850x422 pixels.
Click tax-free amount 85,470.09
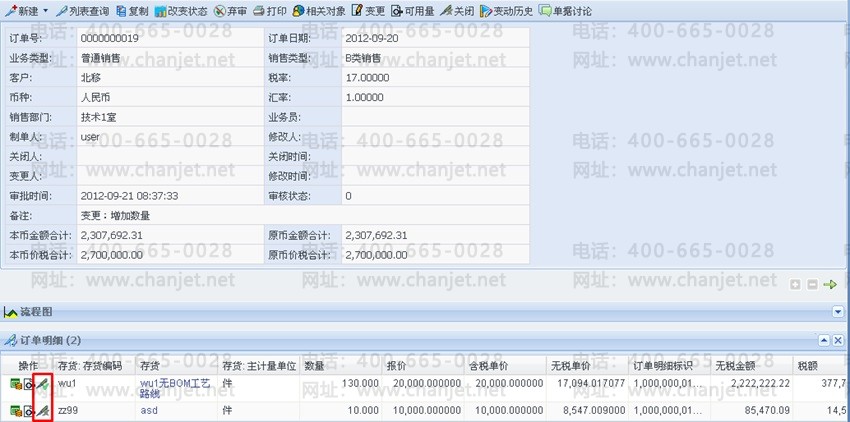767,411
